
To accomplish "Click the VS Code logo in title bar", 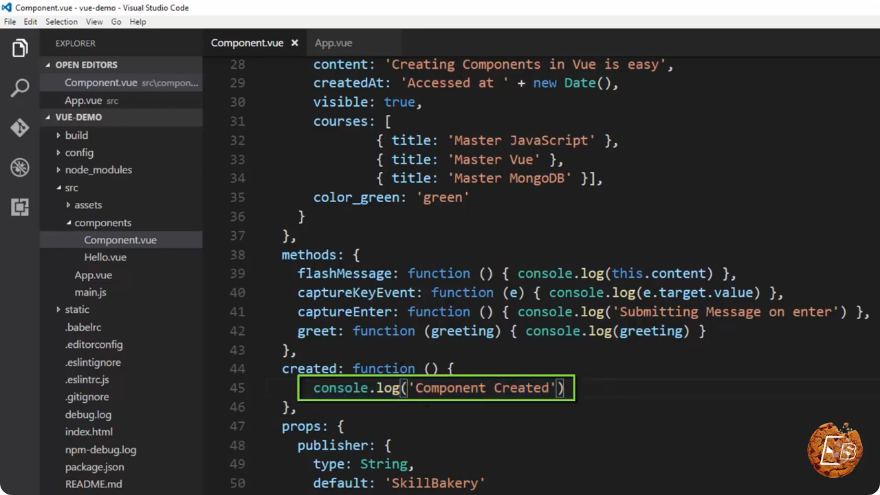I will (x=7, y=7).
